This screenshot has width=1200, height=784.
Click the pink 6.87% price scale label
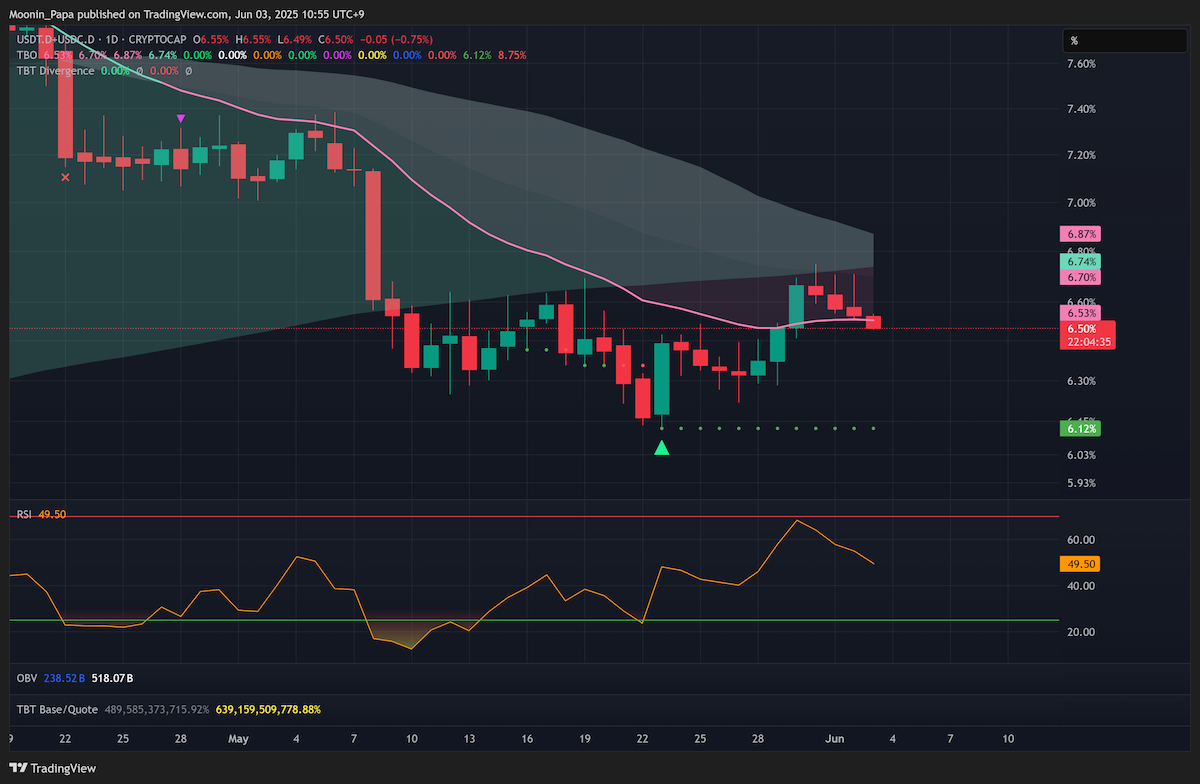coord(1079,233)
